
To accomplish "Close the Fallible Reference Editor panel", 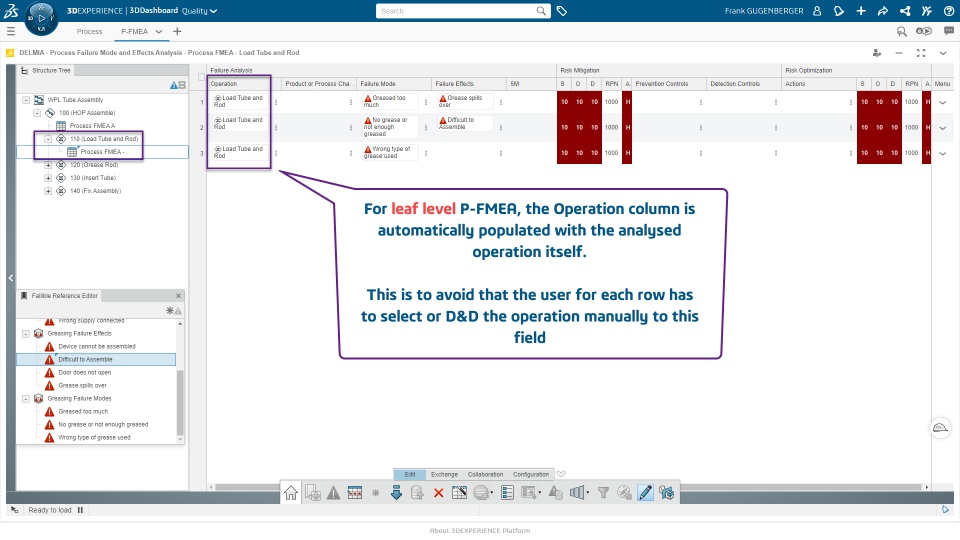I will point(178,296).
